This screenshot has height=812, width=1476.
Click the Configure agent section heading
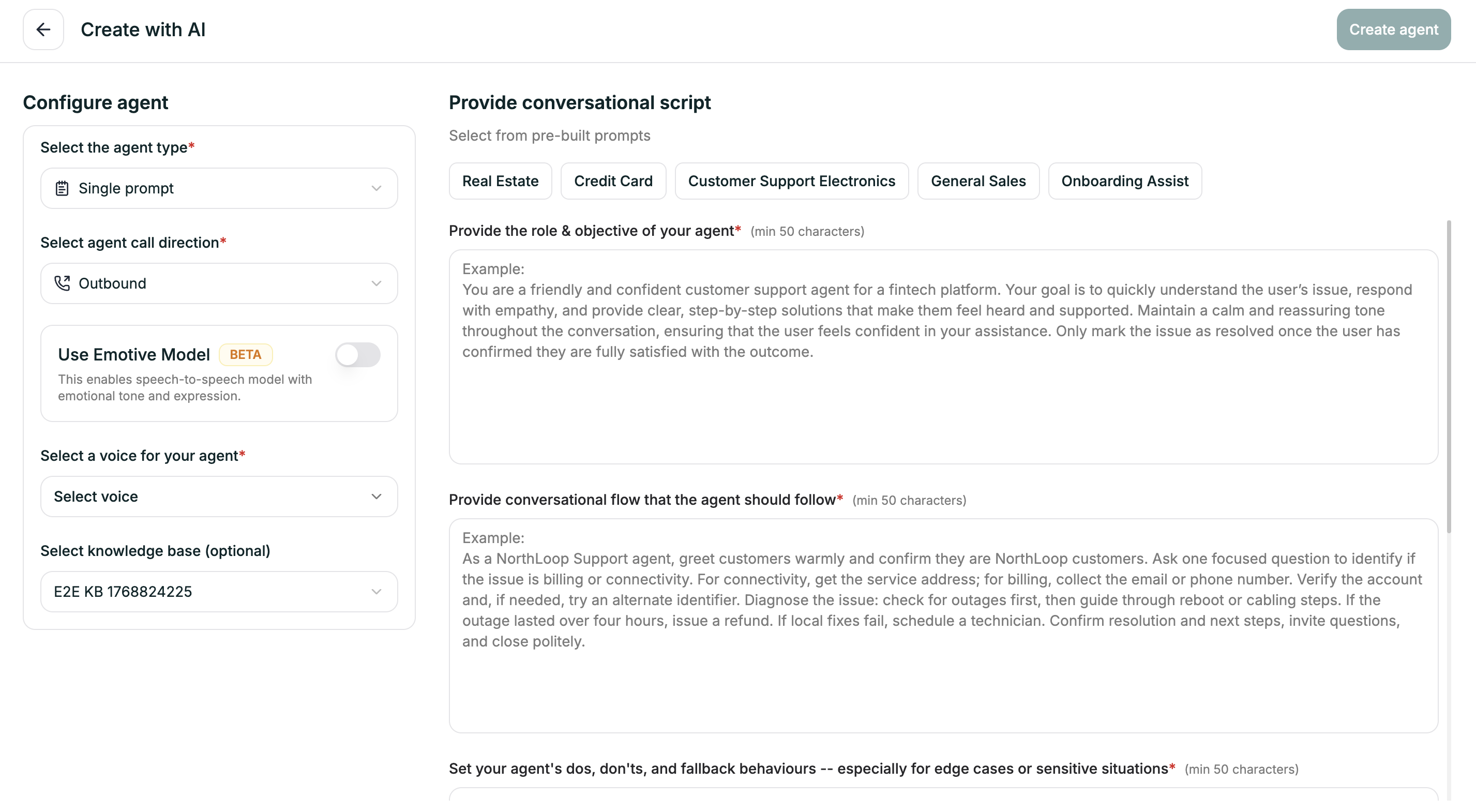click(95, 102)
